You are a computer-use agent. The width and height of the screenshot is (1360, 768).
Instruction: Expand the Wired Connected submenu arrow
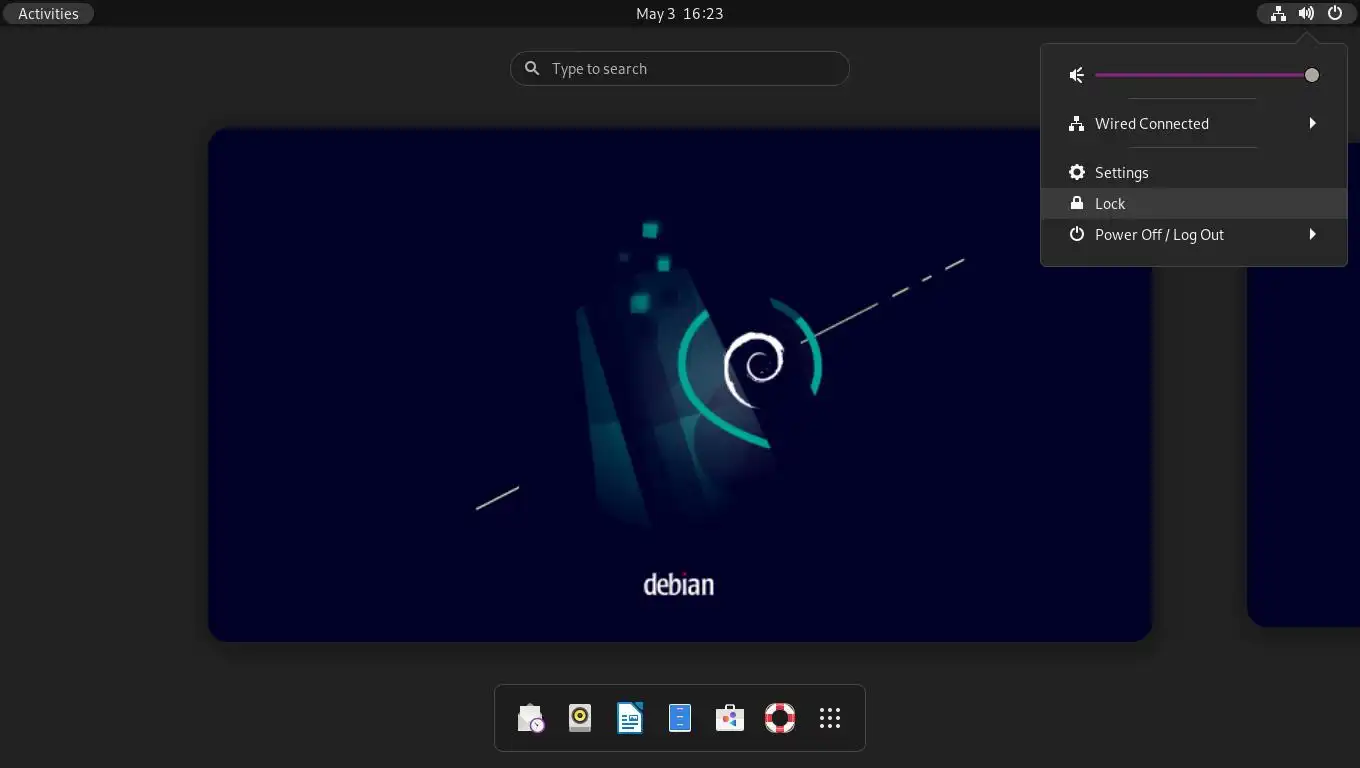[x=1313, y=123]
